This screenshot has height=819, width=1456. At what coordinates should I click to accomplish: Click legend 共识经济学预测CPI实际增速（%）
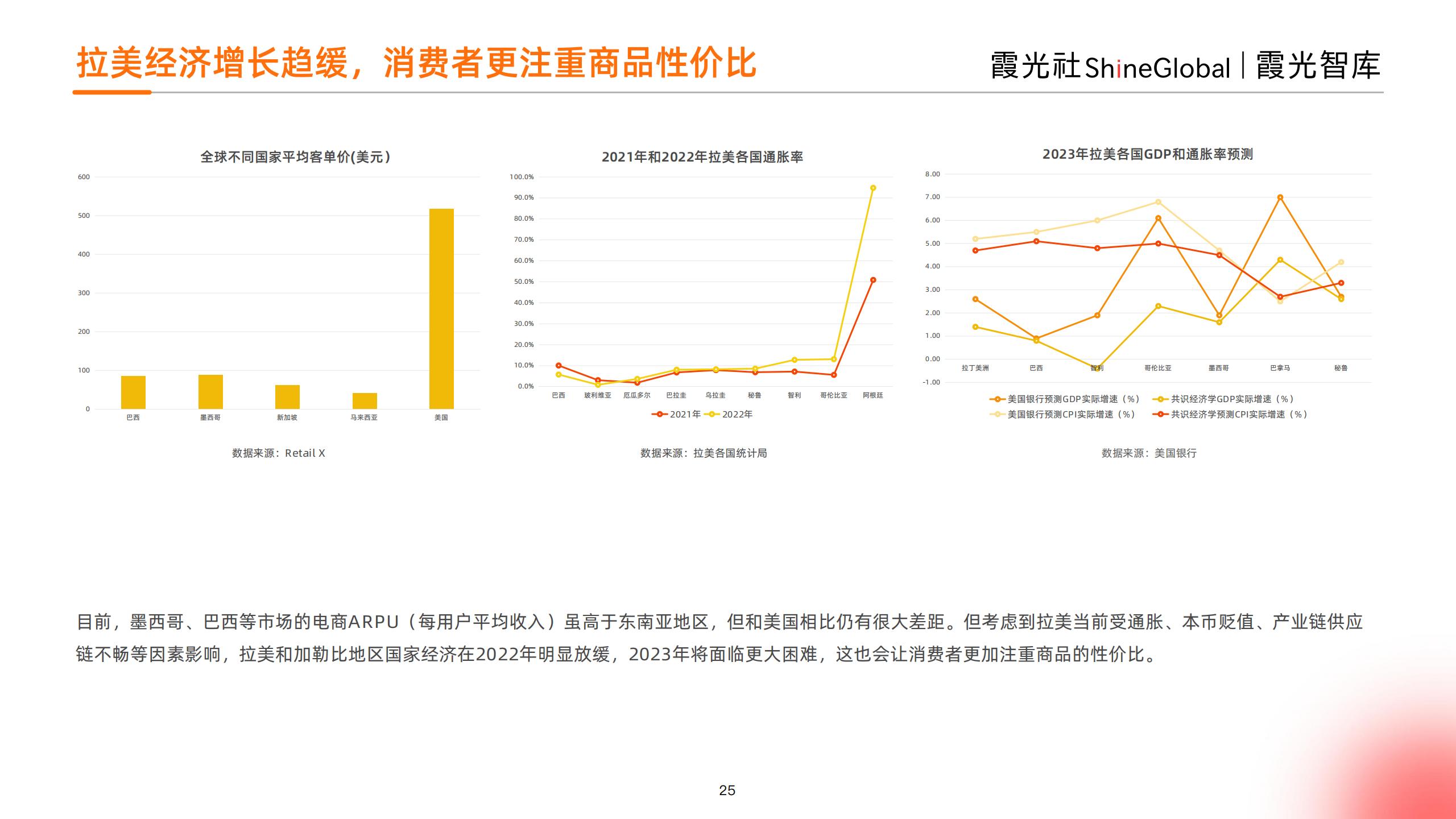[x=1230, y=415]
